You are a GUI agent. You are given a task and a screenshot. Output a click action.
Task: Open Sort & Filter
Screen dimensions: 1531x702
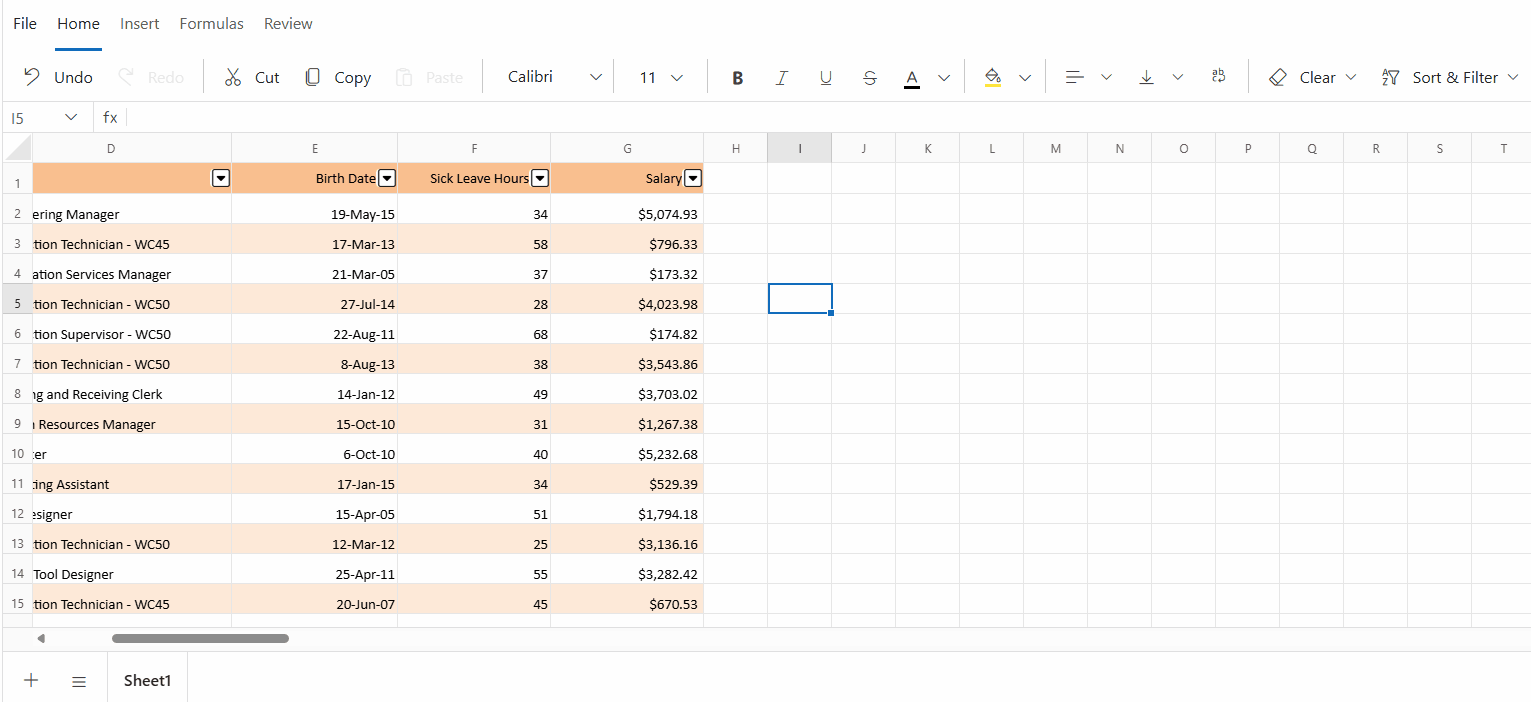(x=1449, y=77)
